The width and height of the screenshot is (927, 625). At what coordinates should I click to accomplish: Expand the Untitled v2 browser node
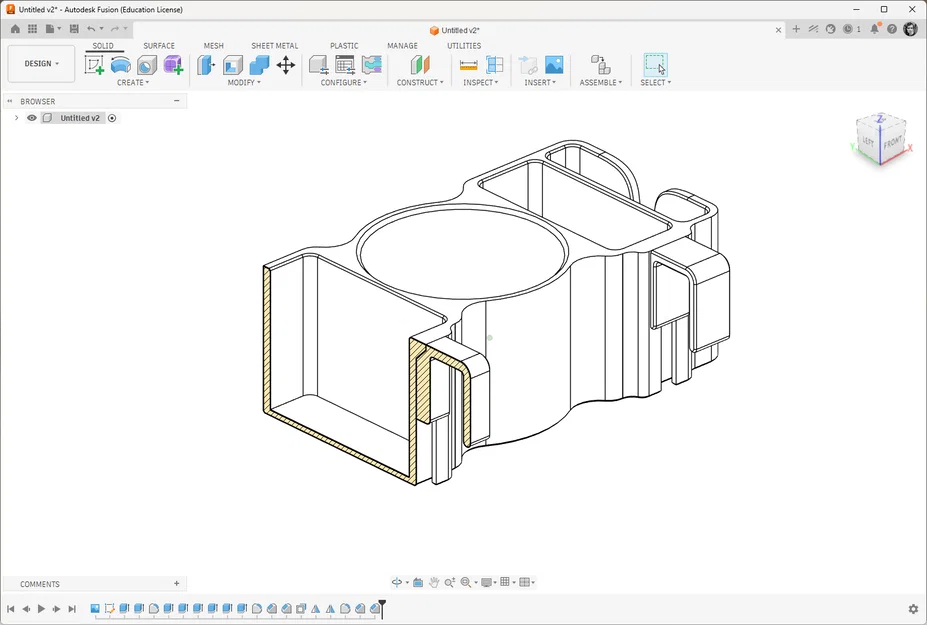coord(17,118)
